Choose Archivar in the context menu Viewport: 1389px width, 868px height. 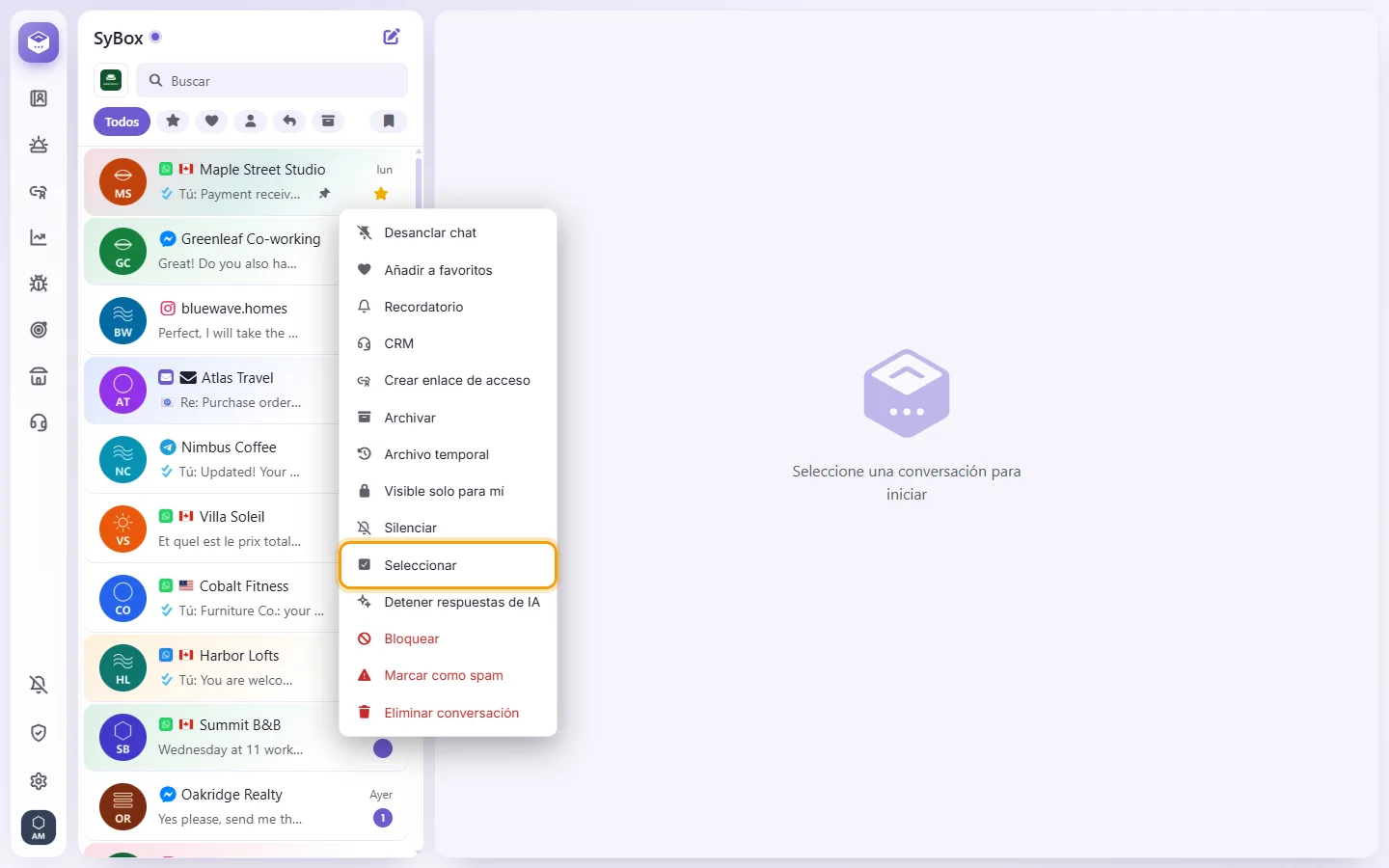tap(449, 418)
